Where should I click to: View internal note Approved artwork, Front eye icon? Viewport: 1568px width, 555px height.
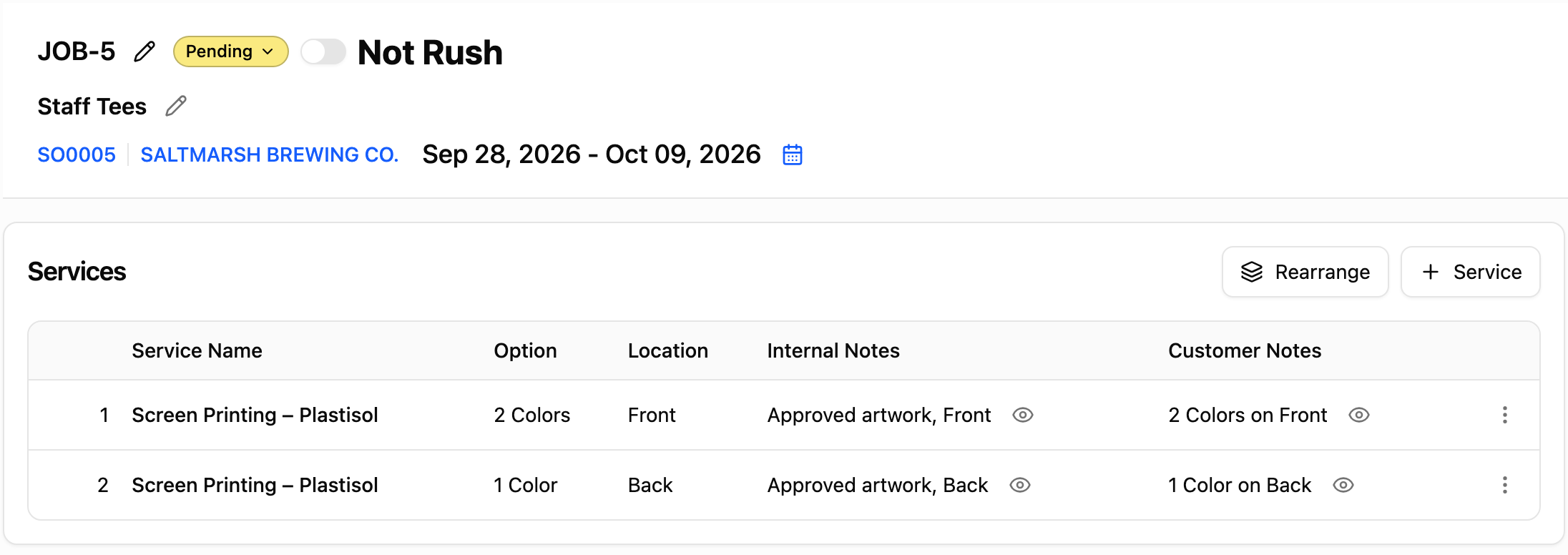coord(1023,415)
